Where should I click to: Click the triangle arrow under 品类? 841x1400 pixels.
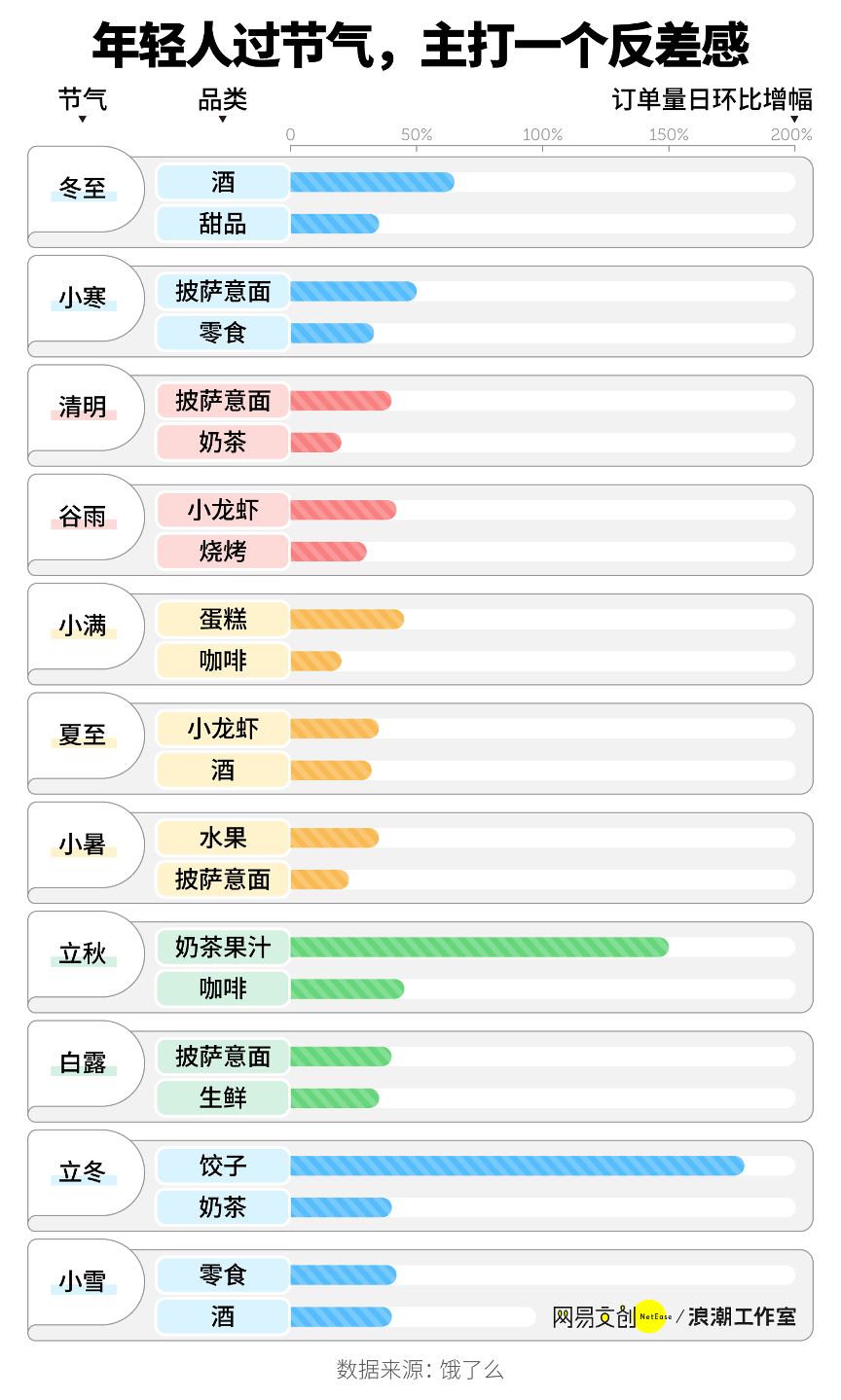(223, 120)
